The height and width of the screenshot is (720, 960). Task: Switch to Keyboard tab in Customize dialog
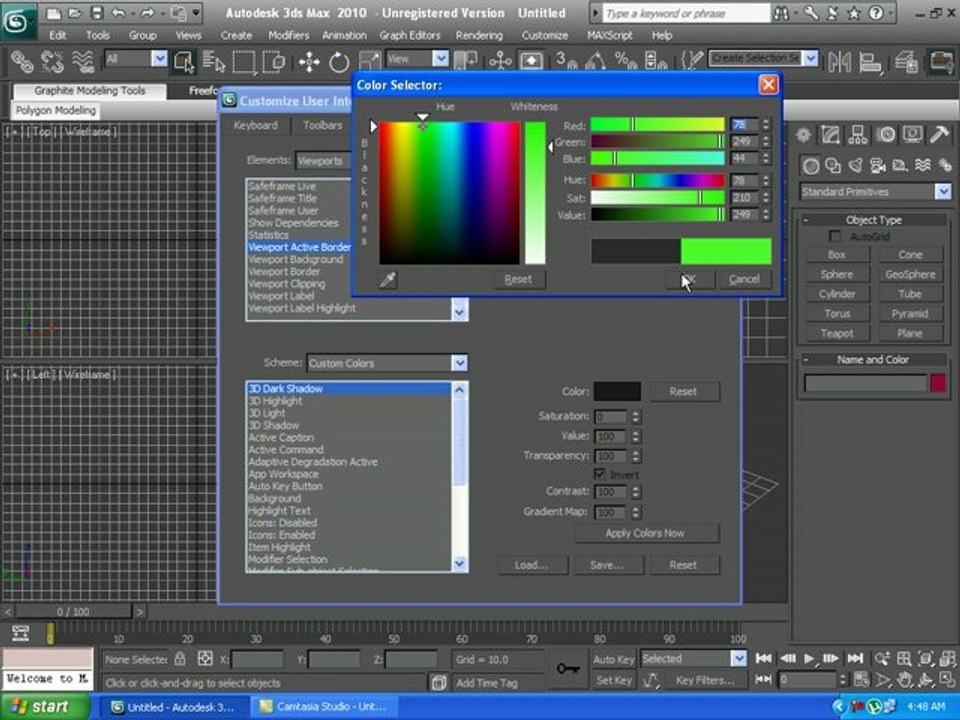pyautogui.click(x=255, y=126)
